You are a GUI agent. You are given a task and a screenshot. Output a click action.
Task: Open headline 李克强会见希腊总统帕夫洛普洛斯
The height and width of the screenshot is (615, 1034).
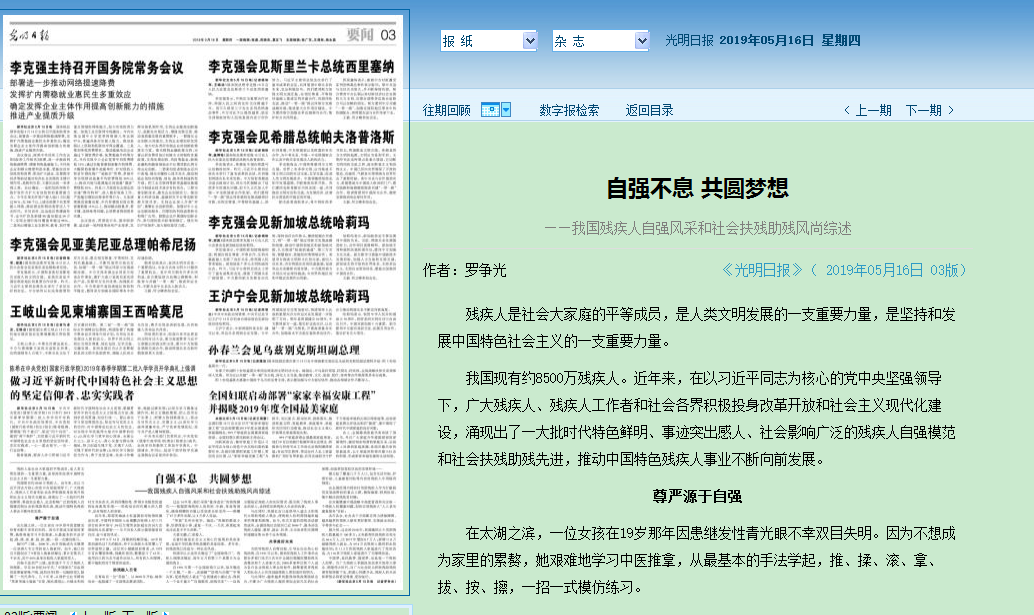(301, 137)
